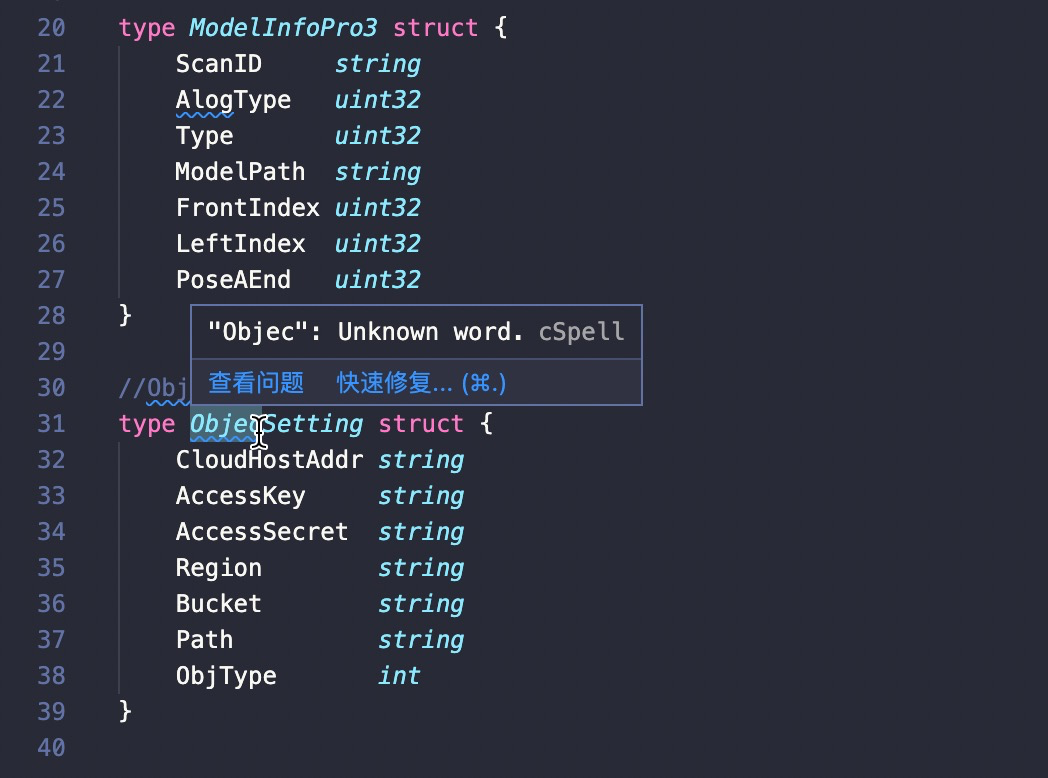Open the 查看问题 link in tooltip
Viewport: 1048px width, 778px height.
click(x=256, y=383)
